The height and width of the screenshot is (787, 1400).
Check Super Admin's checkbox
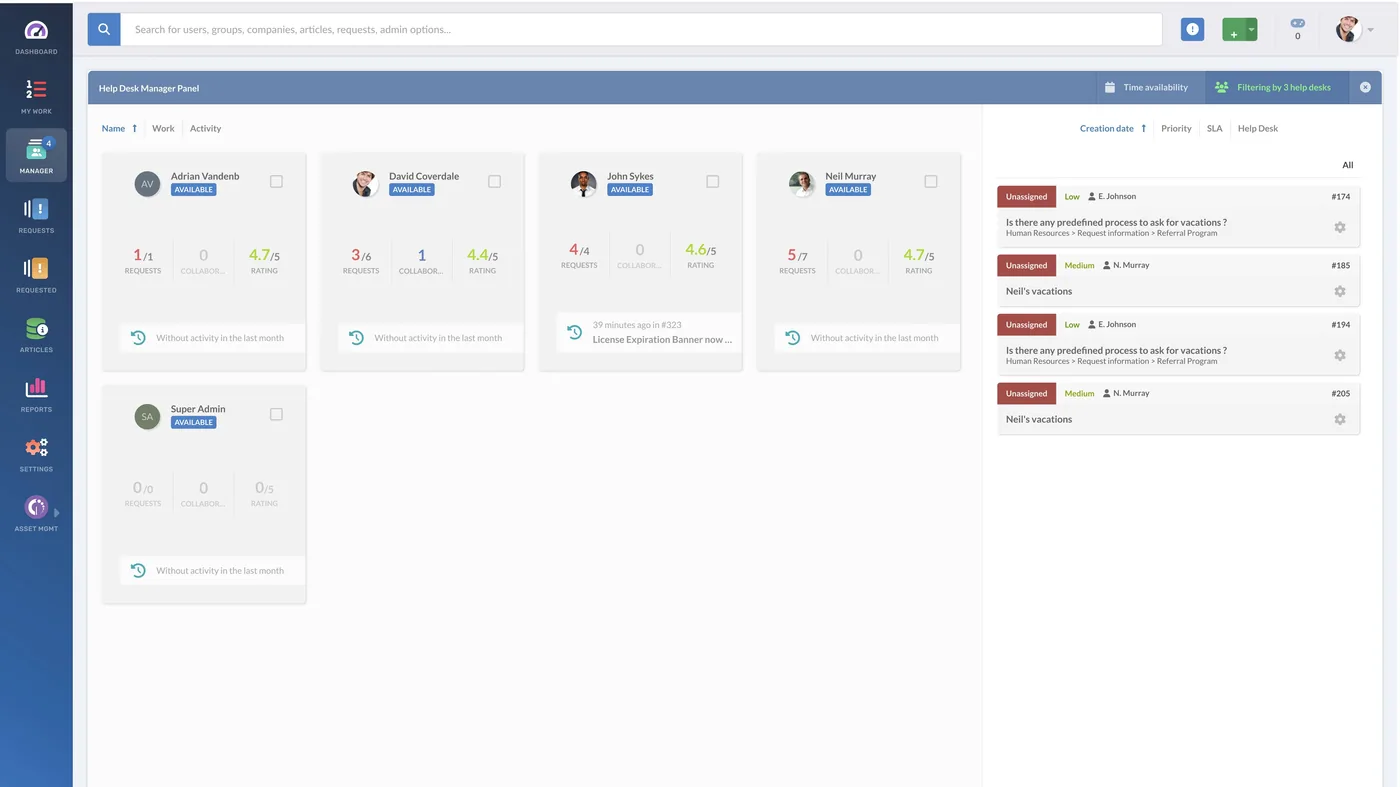point(276,414)
